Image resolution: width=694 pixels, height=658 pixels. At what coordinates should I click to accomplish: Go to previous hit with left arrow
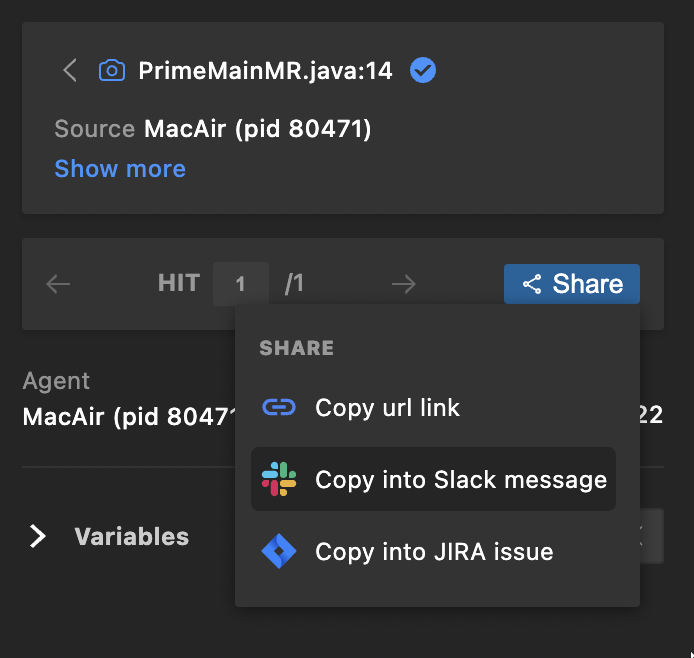tap(59, 284)
